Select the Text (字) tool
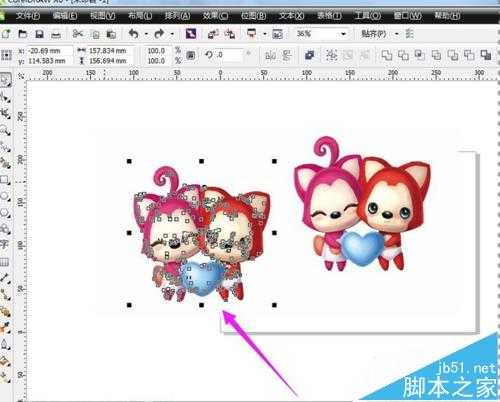Screen dimensions: 500x402 click(4, 244)
